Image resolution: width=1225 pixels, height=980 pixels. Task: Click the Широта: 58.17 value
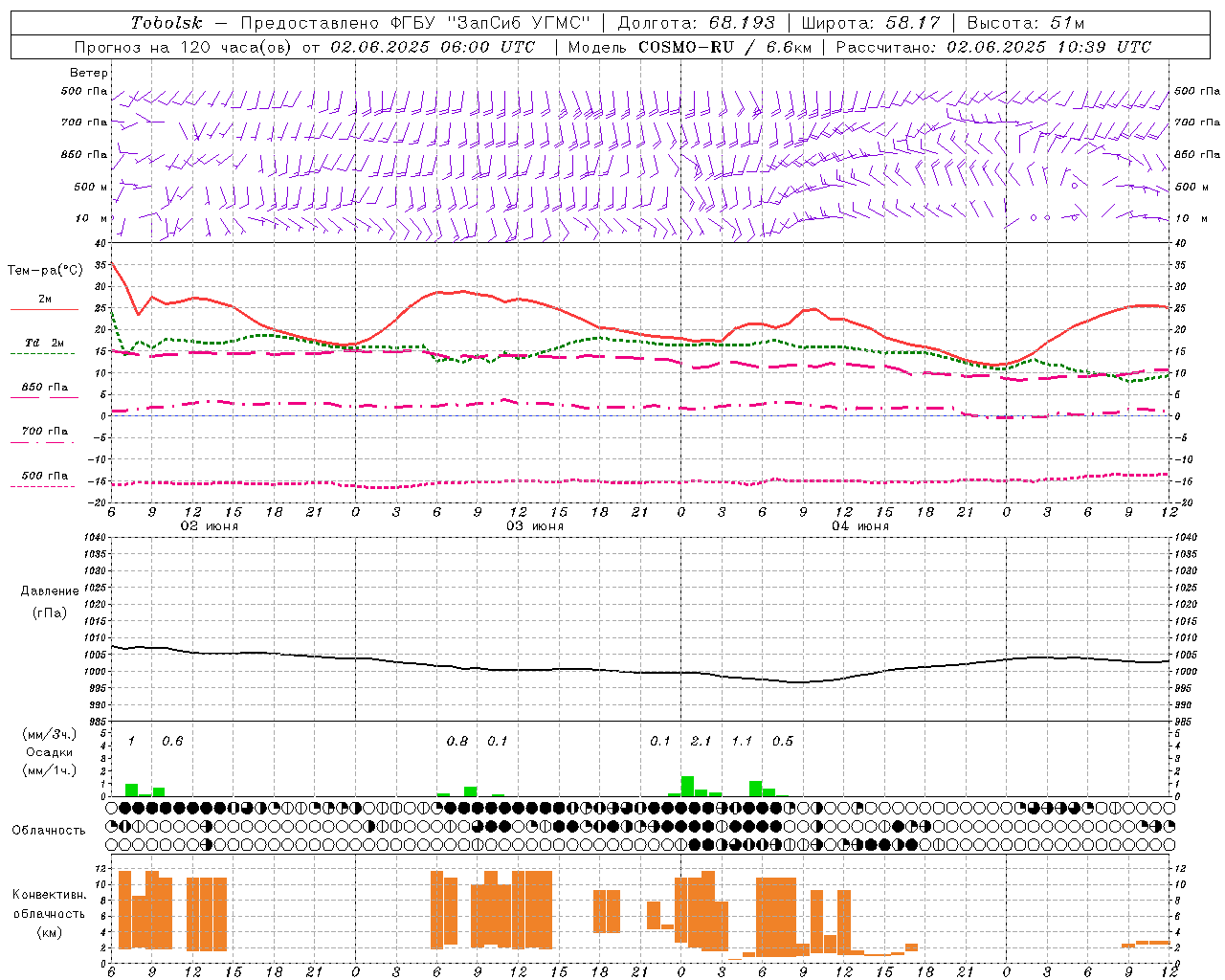[x=871, y=23]
